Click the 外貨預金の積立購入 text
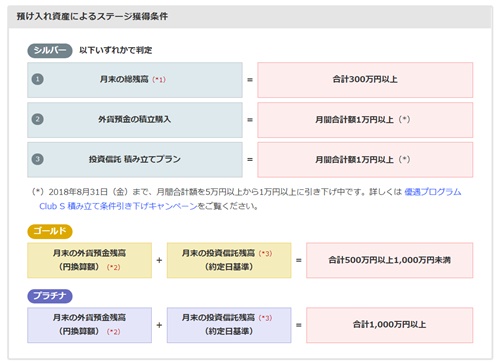The width and height of the screenshot is (500, 363). [134, 119]
